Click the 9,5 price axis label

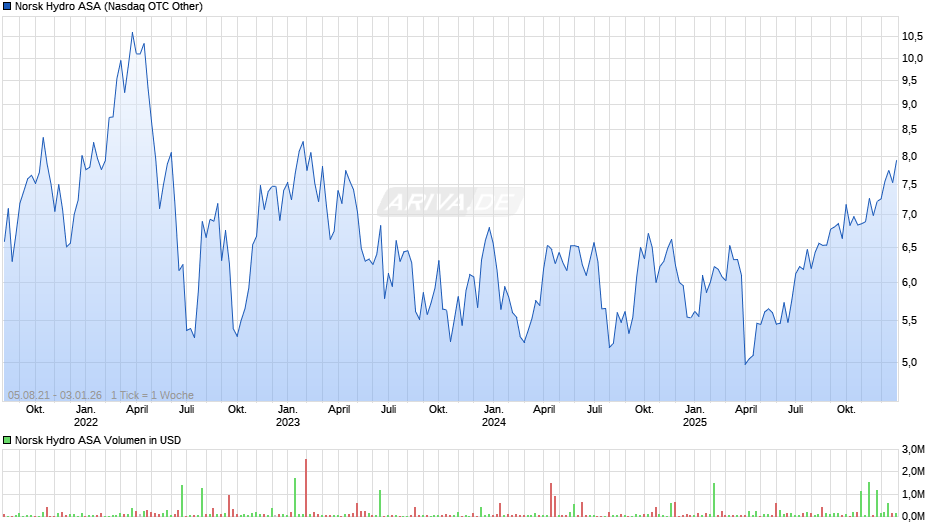909,80
